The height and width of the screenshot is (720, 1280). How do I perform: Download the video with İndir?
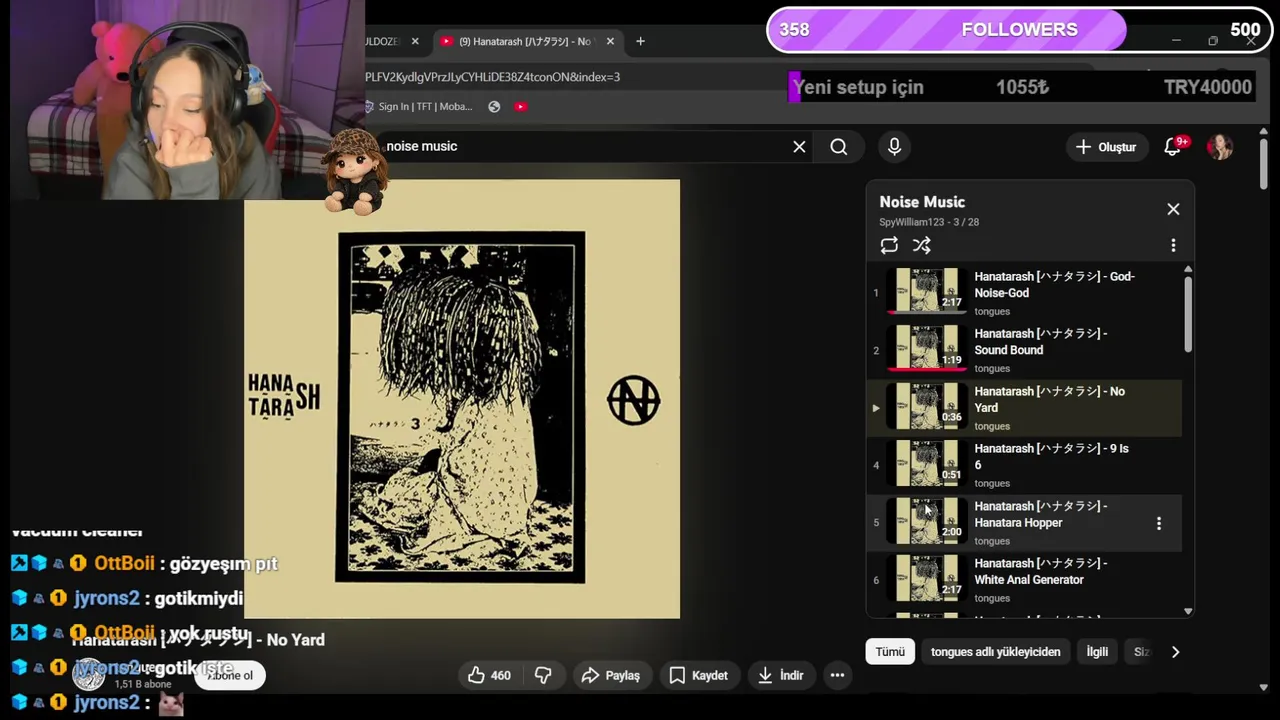[x=780, y=675]
